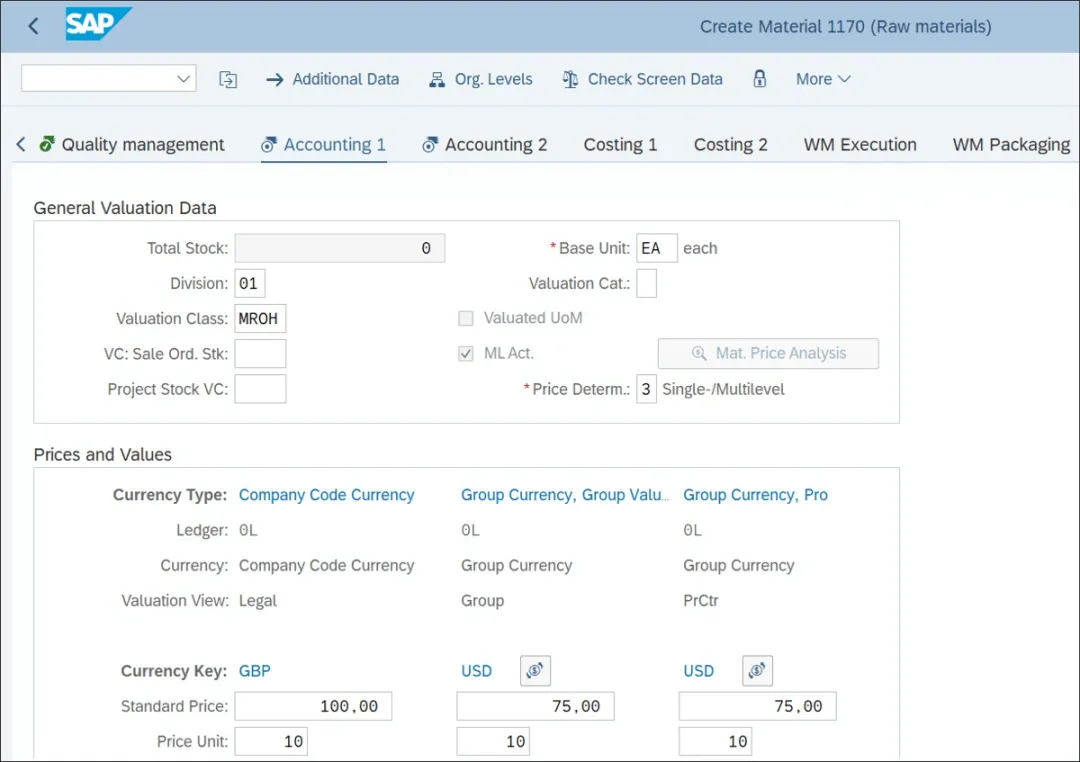Click the Valuation Cat. field
Viewport: 1080px width, 762px height.
pos(646,283)
